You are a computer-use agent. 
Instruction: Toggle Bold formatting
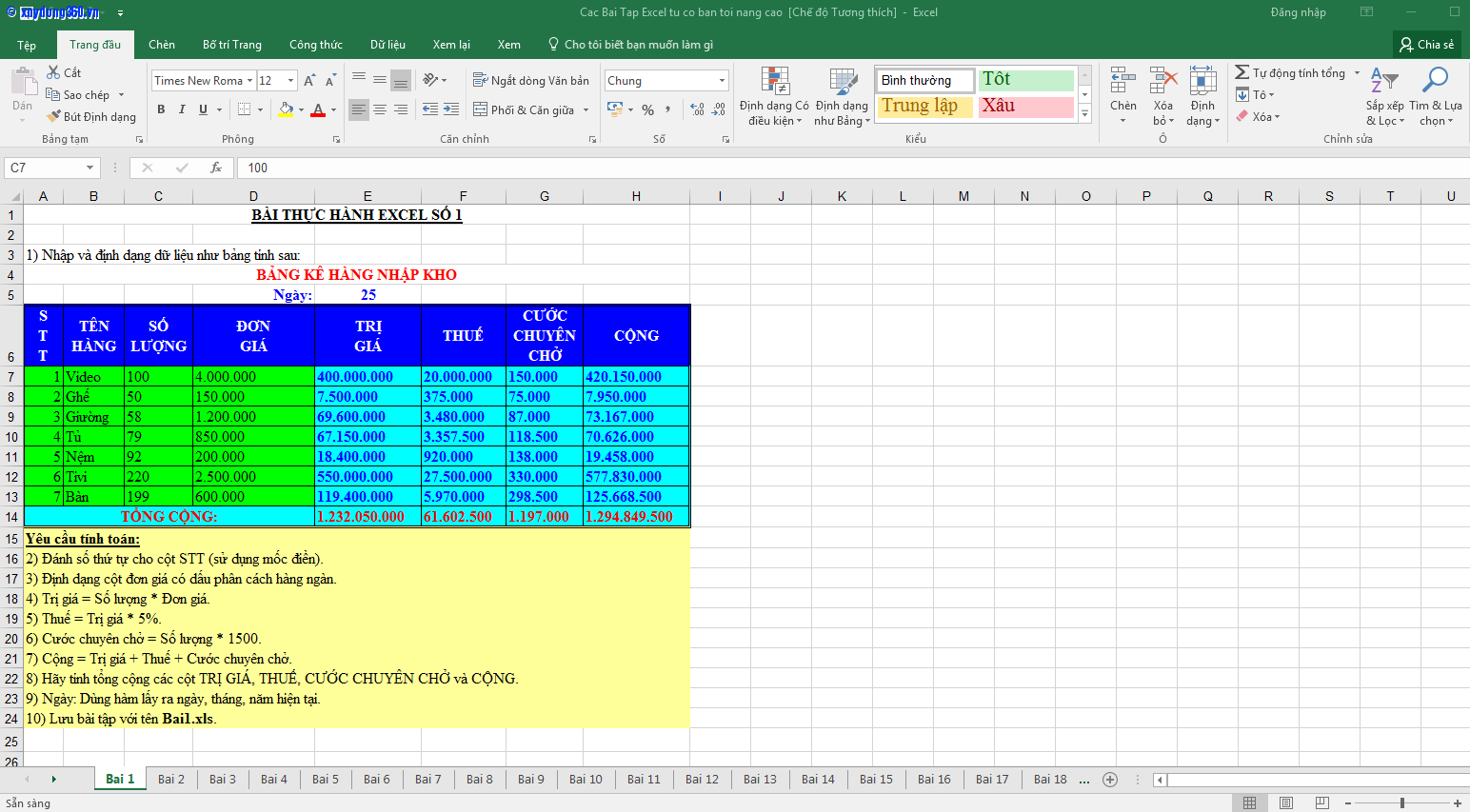pyautogui.click(x=161, y=109)
